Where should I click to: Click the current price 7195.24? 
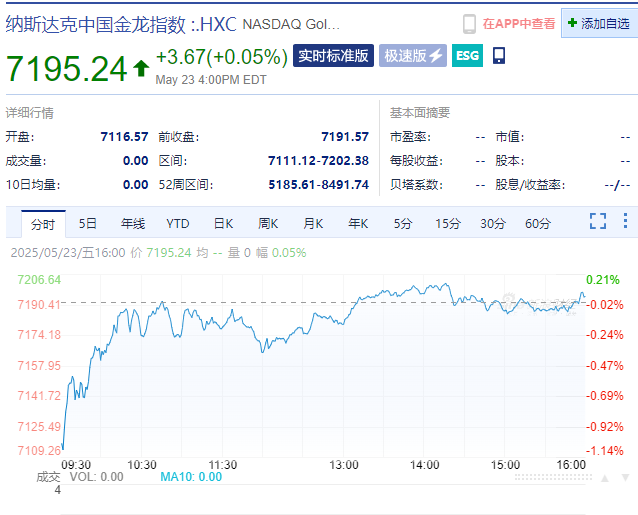pyautogui.click(x=67, y=68)
